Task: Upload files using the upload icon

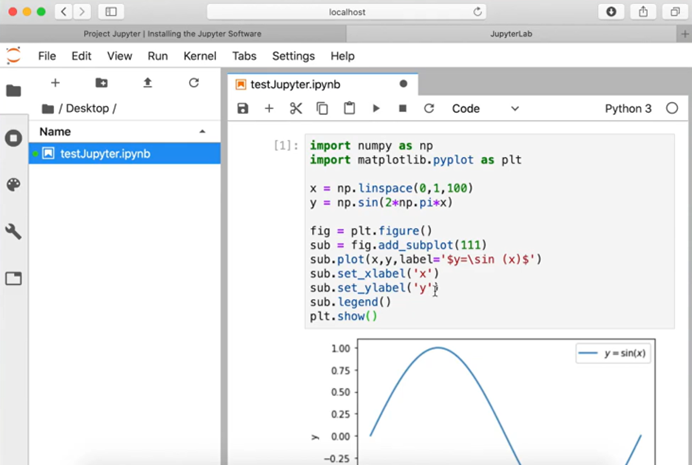Action: pos(148,83)
